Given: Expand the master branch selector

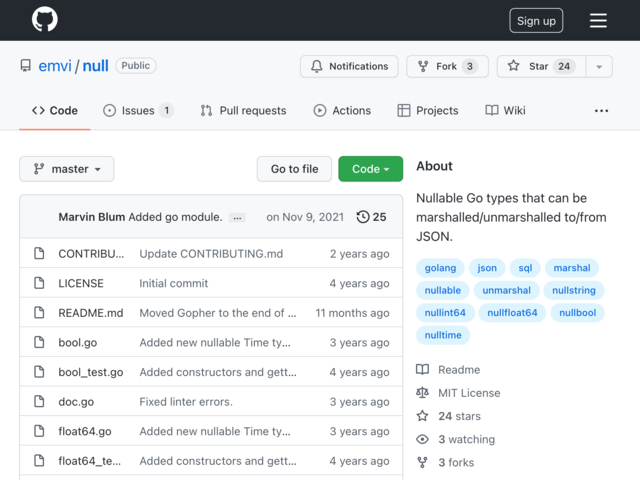Looking at the screenshot, I should pos(67,169).
